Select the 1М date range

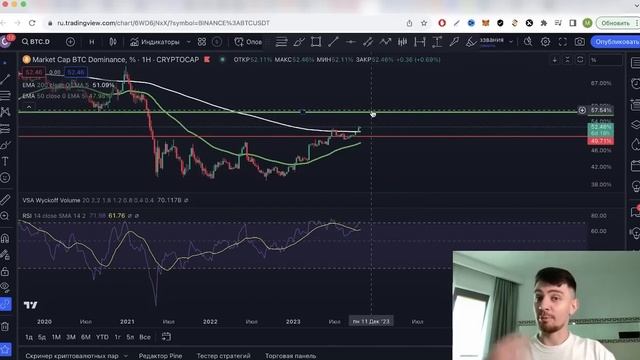pyautogui.click(x=56, y=337)
